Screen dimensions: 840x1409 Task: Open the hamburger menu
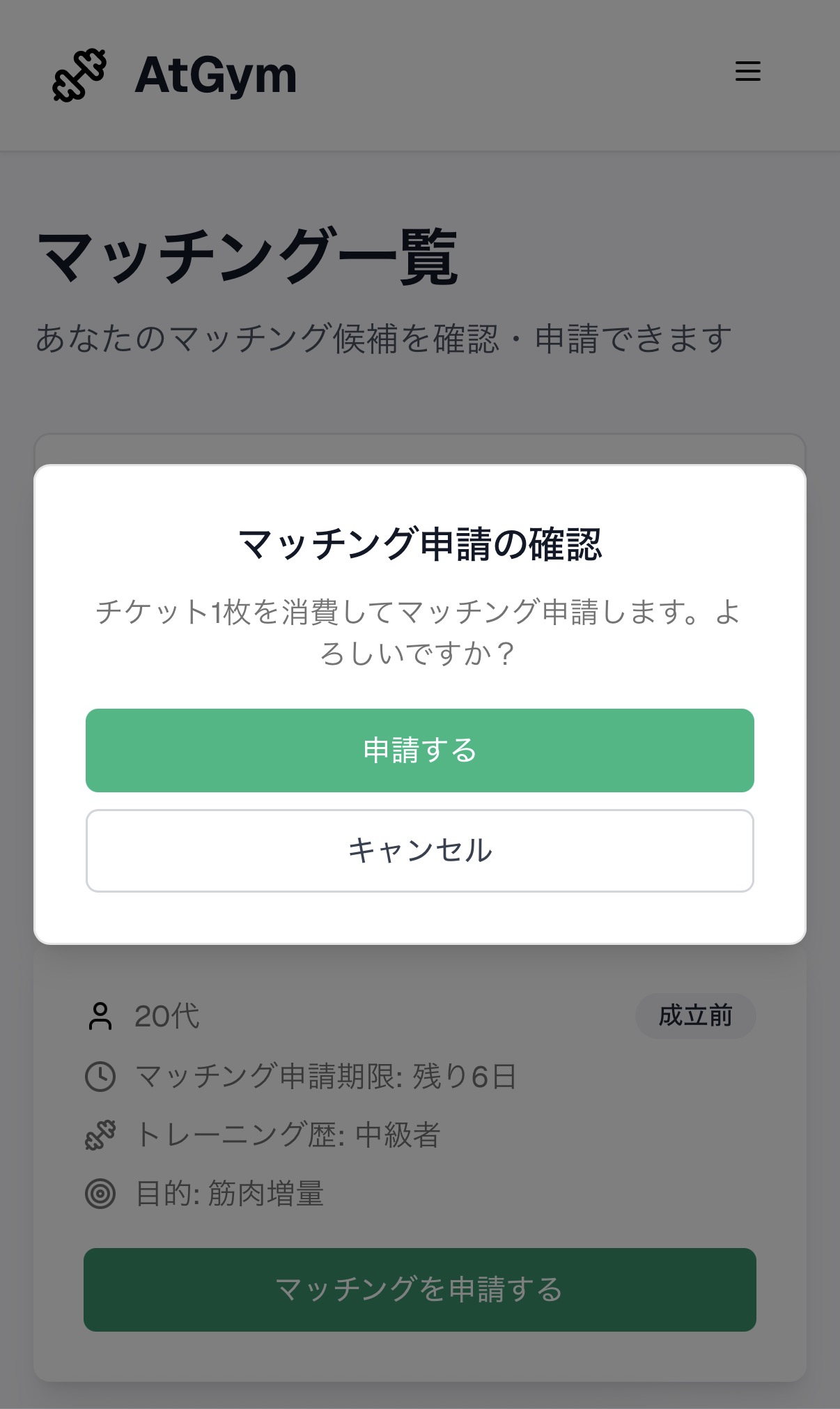(747, 71)
